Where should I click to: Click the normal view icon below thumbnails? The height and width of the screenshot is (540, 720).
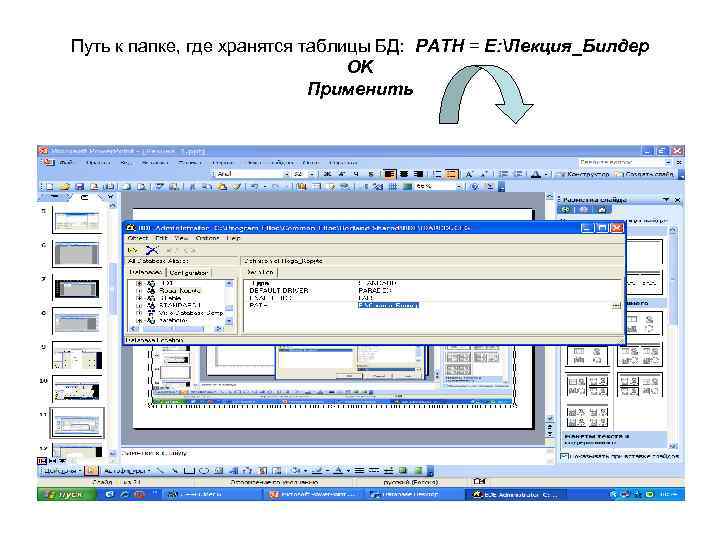click(42, 460)
